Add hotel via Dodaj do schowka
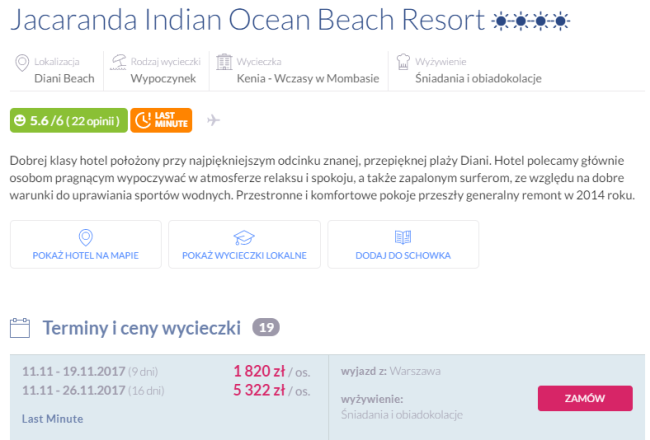 tap(403, 245)
